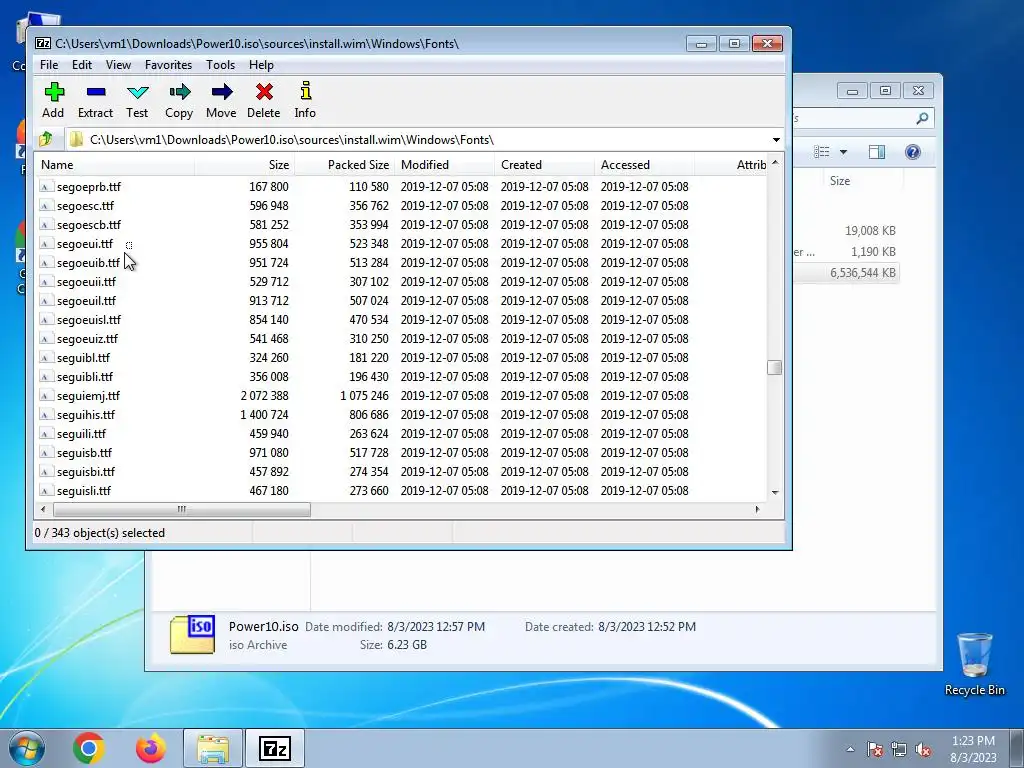
Task: Click the address bar path field
Action: (x=416, y=140)
